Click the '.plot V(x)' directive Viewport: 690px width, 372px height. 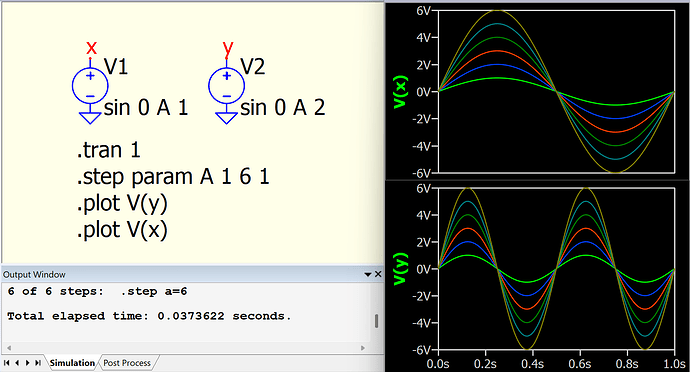pos(122,230)
